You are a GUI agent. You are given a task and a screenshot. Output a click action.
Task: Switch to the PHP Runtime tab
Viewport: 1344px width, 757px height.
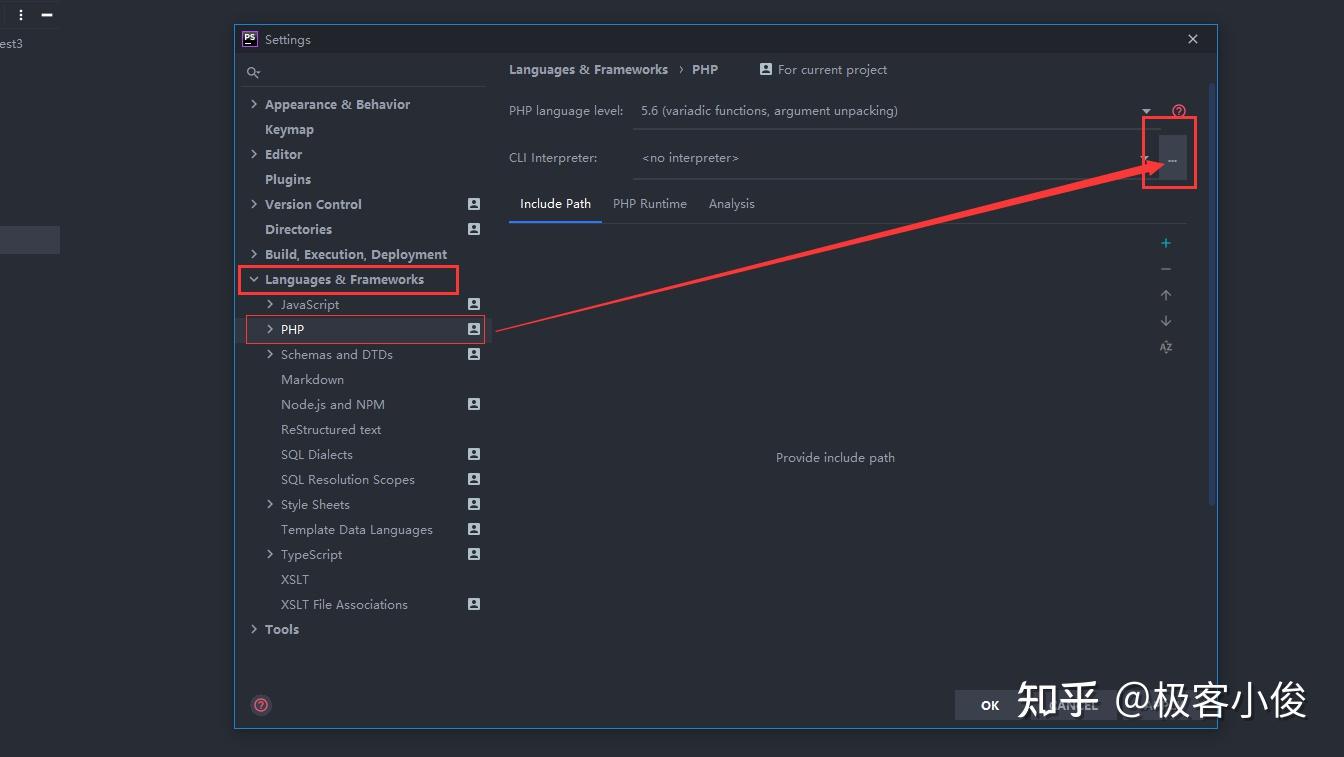tap(649, 203)
